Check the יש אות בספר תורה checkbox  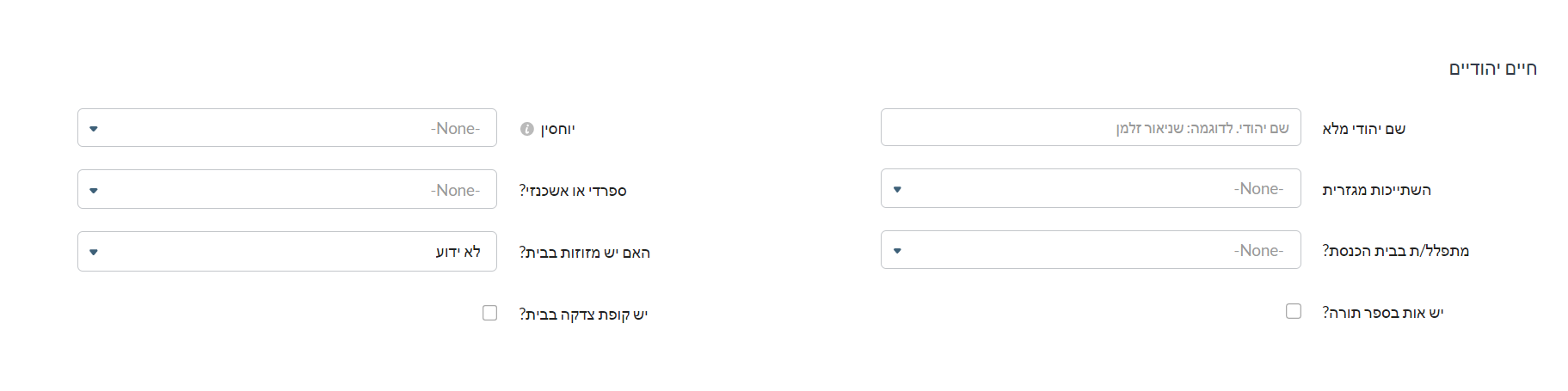(x=1294, y=311)
